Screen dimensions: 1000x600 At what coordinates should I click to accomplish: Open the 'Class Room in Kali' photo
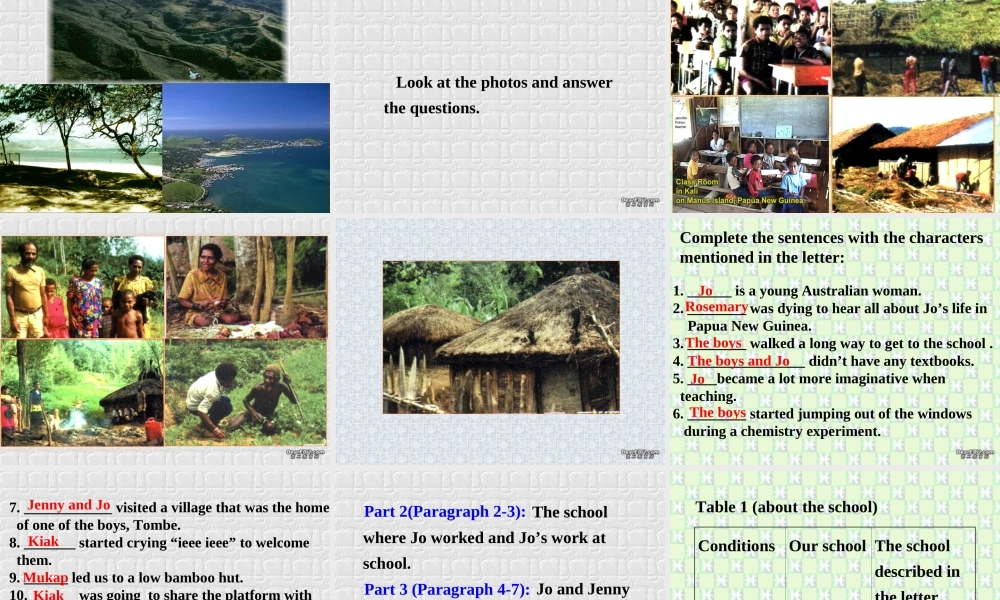(751, 154)
